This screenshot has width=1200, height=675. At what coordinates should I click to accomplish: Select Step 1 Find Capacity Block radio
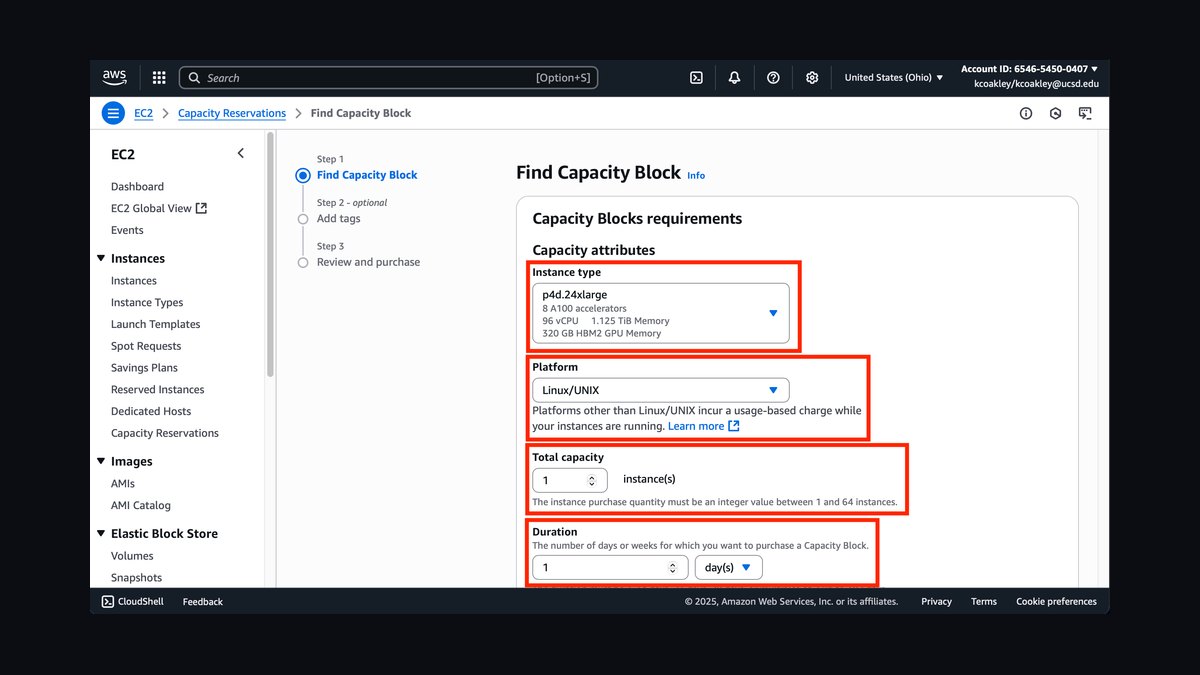click(x=303, y=175)
